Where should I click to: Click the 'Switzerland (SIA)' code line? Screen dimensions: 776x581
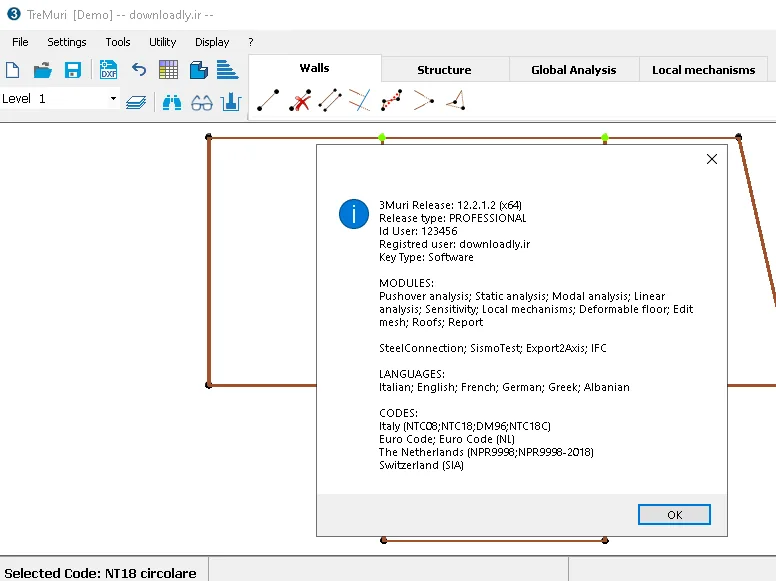pos(421,465)
